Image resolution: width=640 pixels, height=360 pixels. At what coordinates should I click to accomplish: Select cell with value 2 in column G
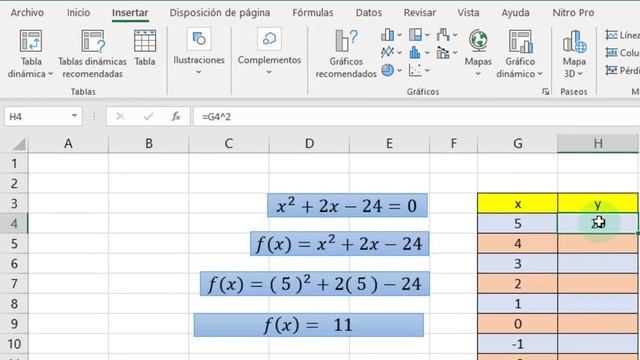[x=518, y=284]
